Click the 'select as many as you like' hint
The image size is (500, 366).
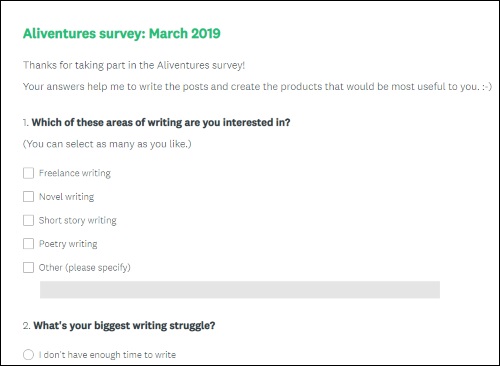pos(107,144)
